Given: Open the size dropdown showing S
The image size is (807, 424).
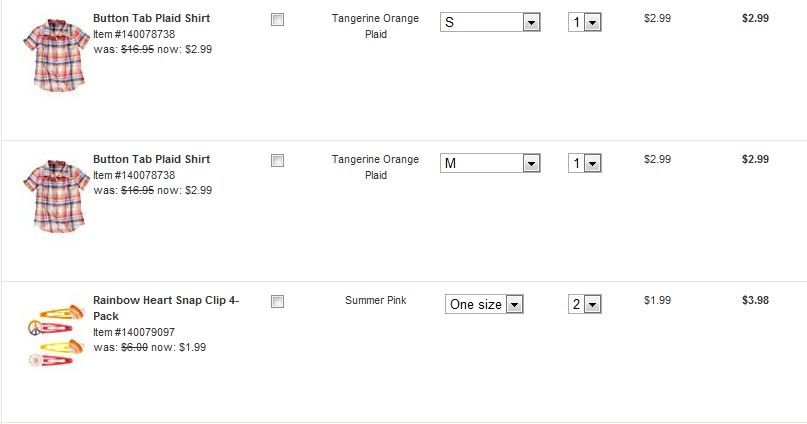Looking at the screenshot, I should [x=490, y=22].
